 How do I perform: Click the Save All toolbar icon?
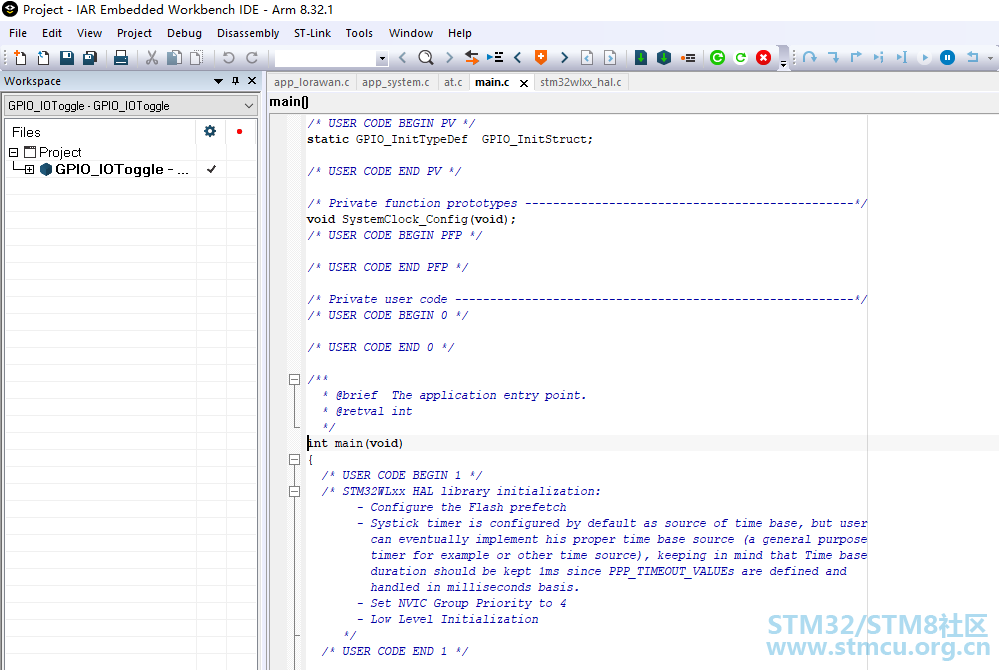[x=90, y=58]
